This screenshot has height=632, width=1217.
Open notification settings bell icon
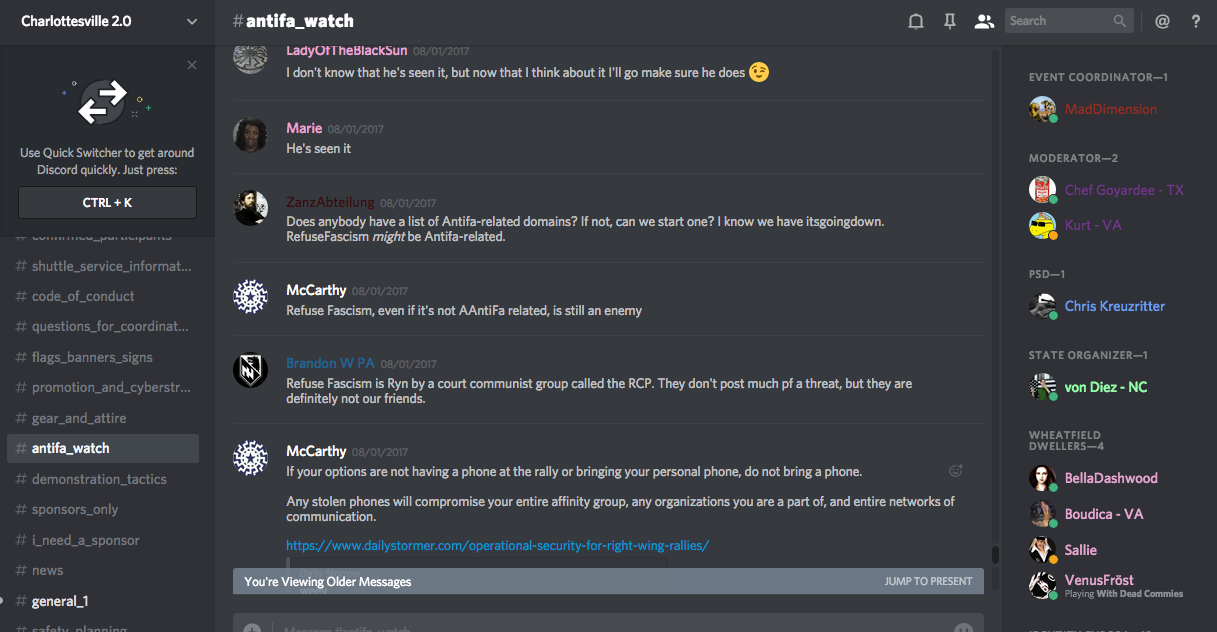pyautogui.click(x=915, y=21)
